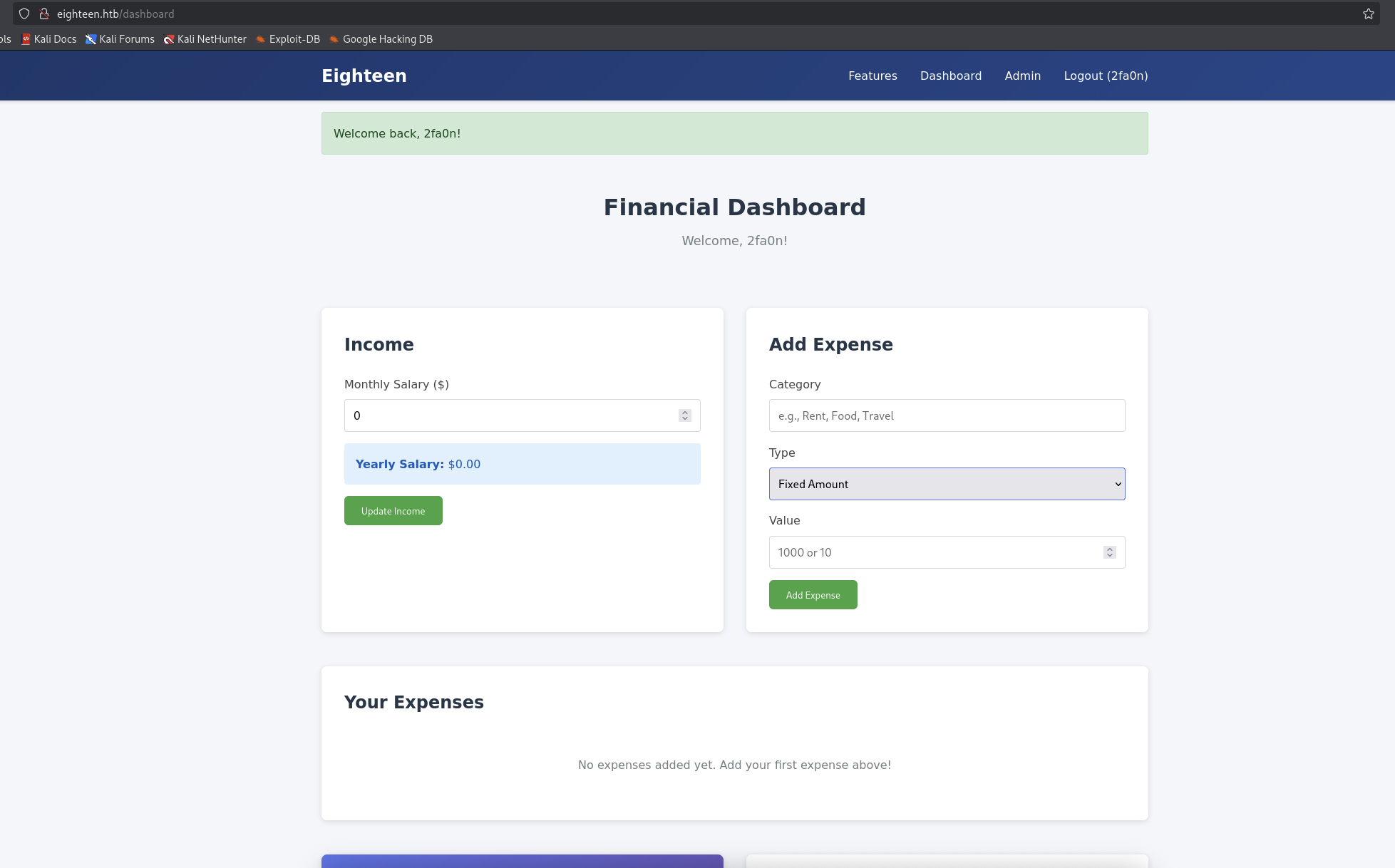The image size is (1395, 868).
Task: Click the tracking protection shield icon
Action: (x=24, y=14)
